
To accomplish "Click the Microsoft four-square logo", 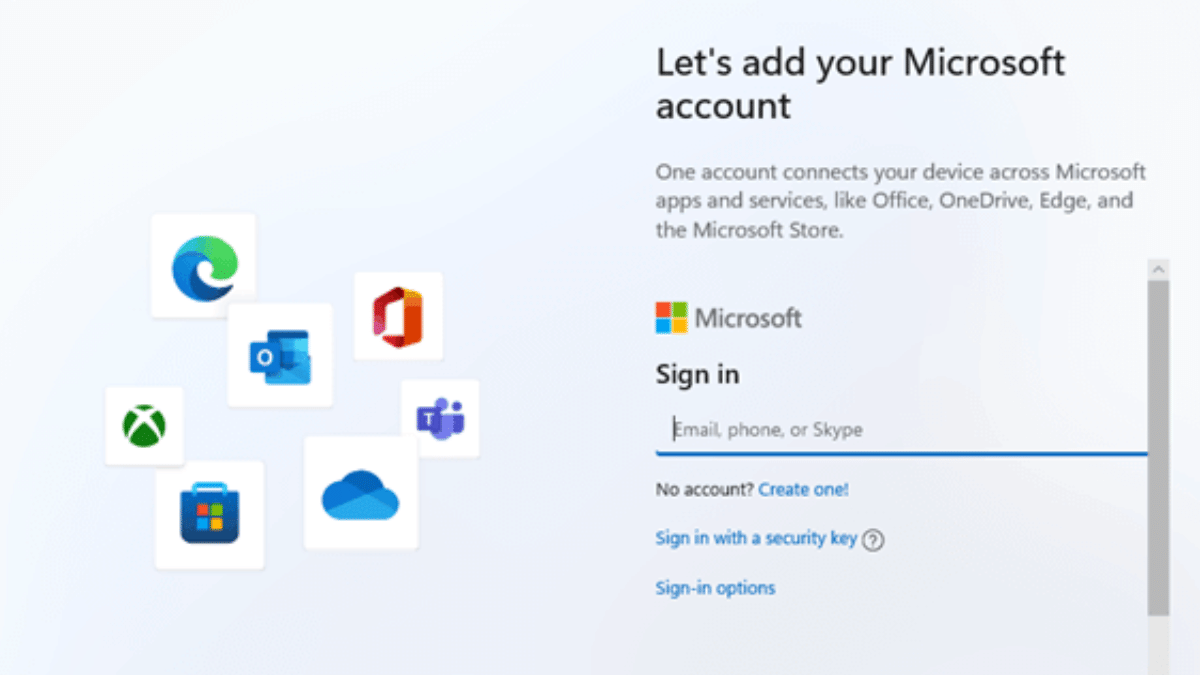I will coord(671,318).
